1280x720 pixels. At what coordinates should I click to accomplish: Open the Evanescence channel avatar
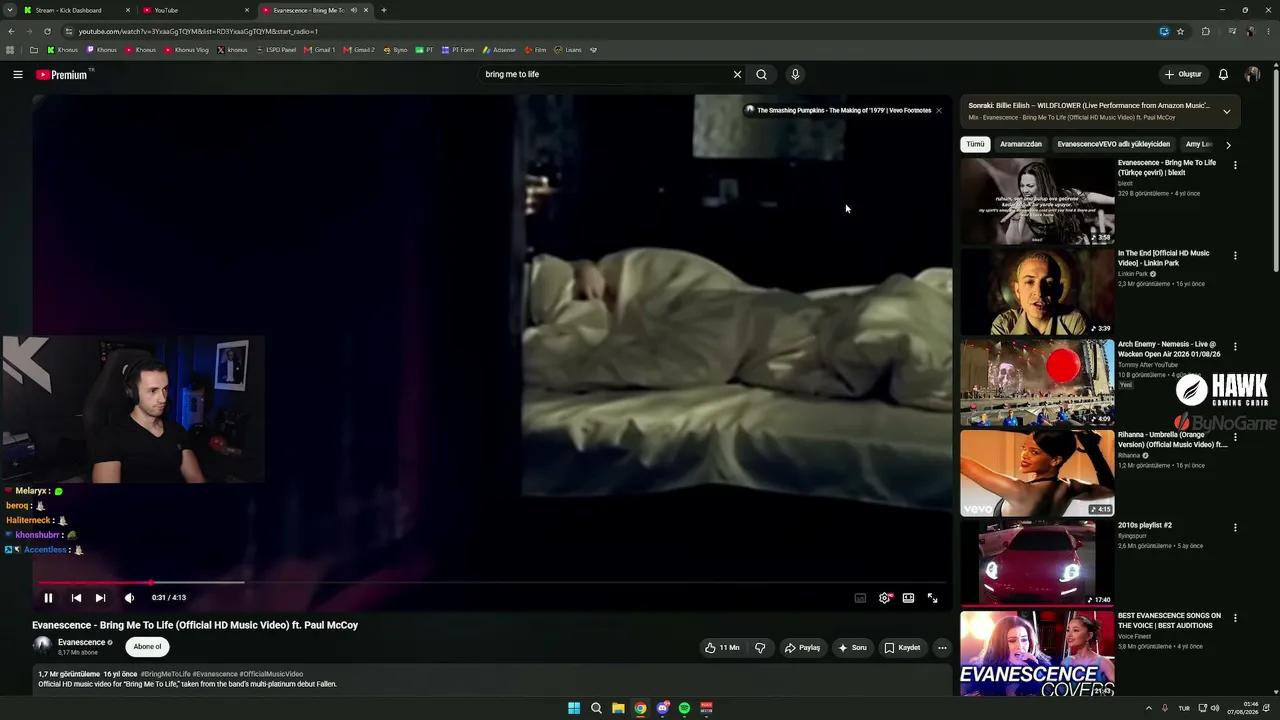coord(42,646)
